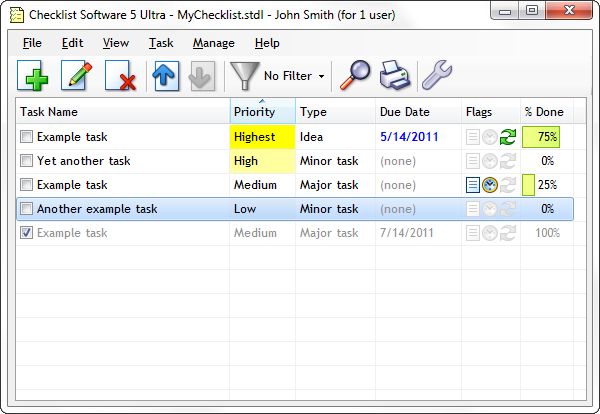Click the recurrence flag icon in the 25% done row
600x414 pixels.
tap(508, 185)
